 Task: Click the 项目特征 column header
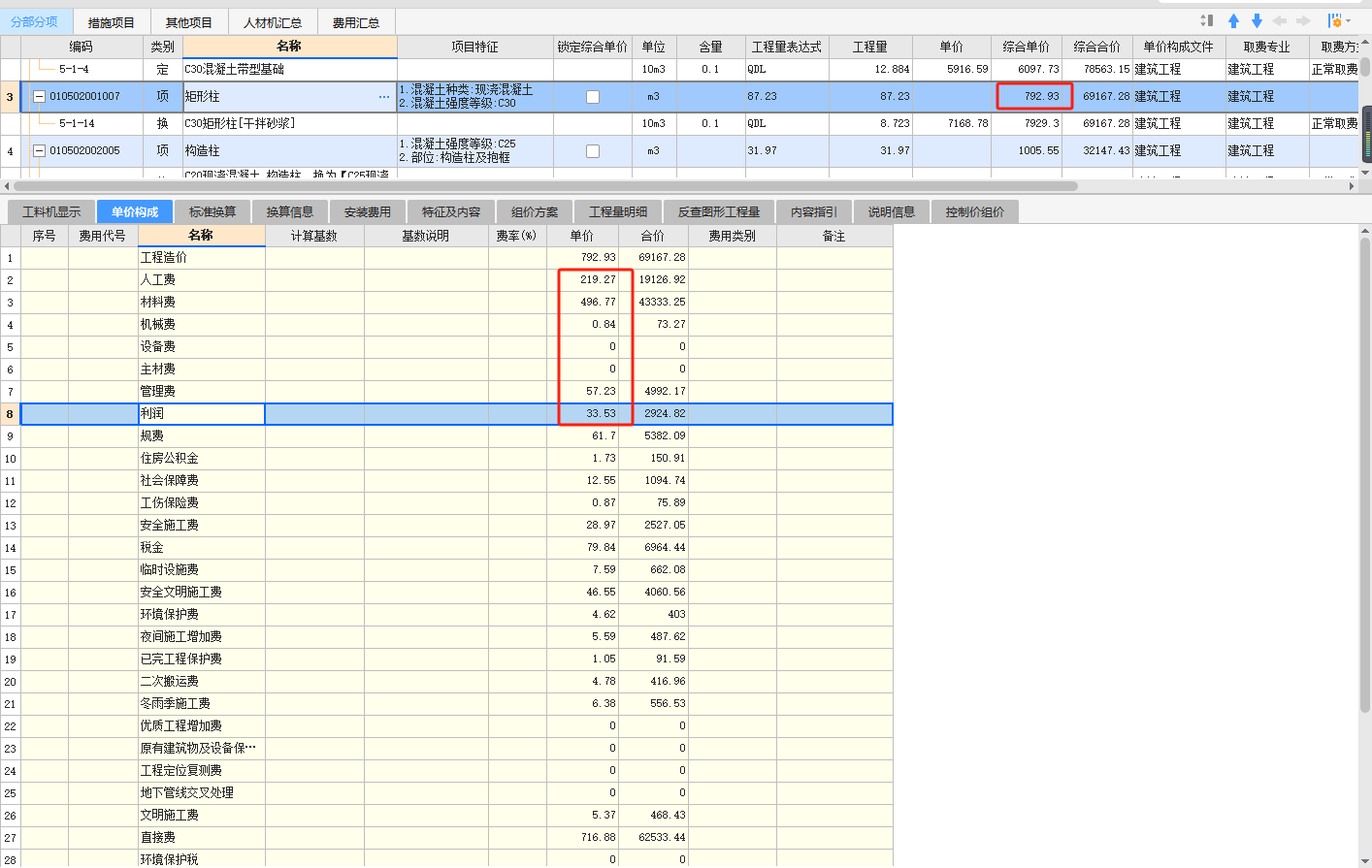click(x=475, y=47)
